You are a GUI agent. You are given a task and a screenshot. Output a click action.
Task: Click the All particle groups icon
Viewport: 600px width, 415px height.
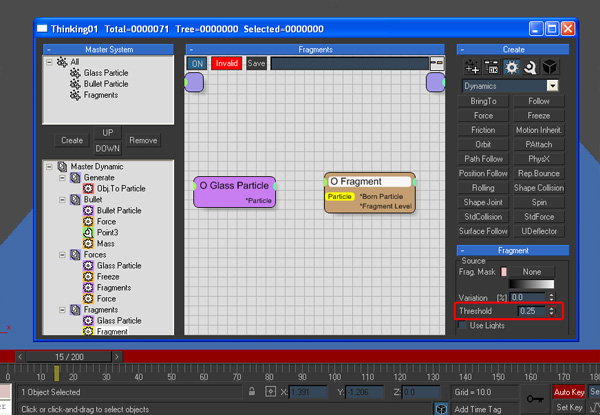pyautogui.click(x=62, y=62)
